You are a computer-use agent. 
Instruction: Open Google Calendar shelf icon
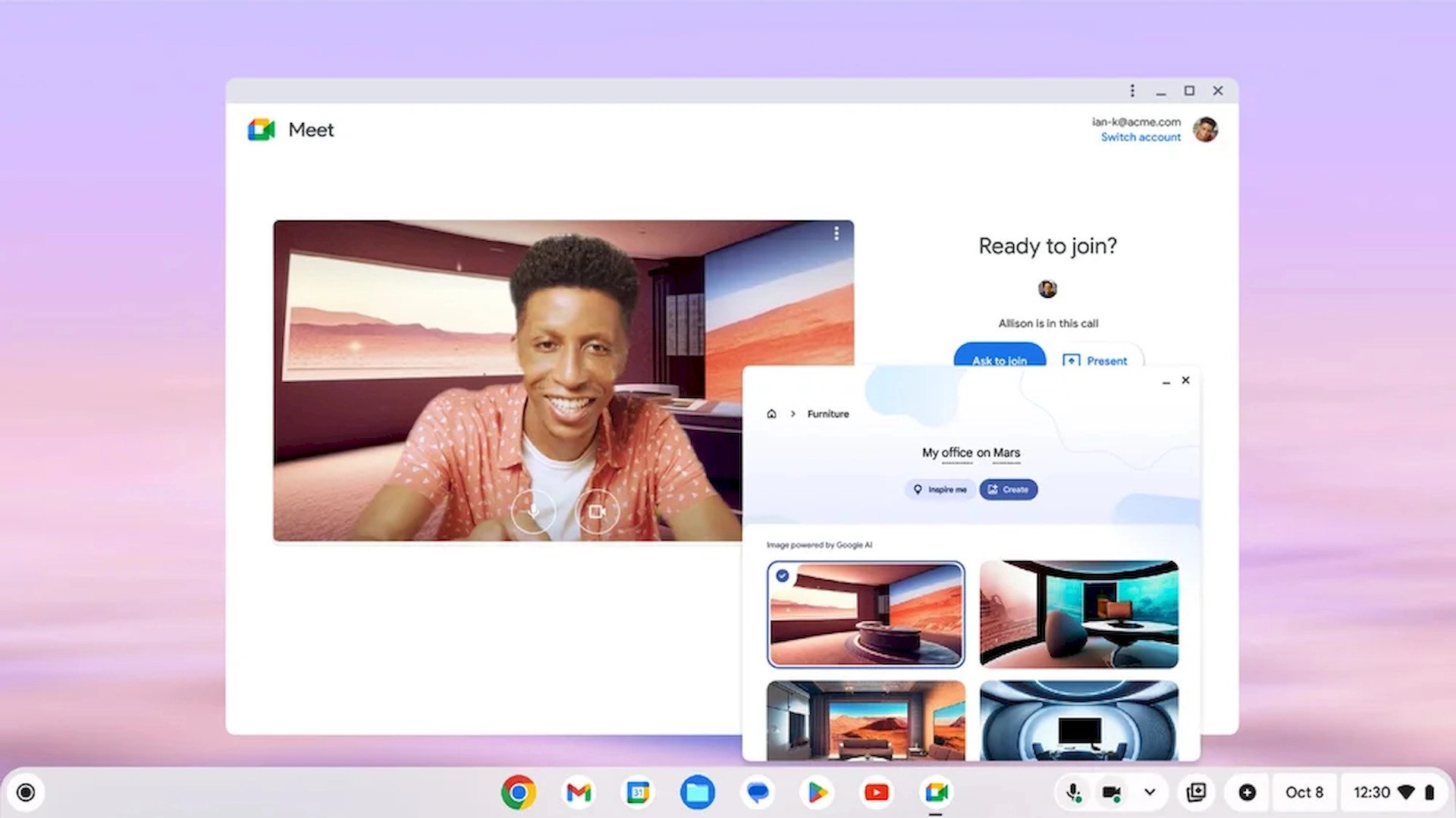click(x=638, y=792)
